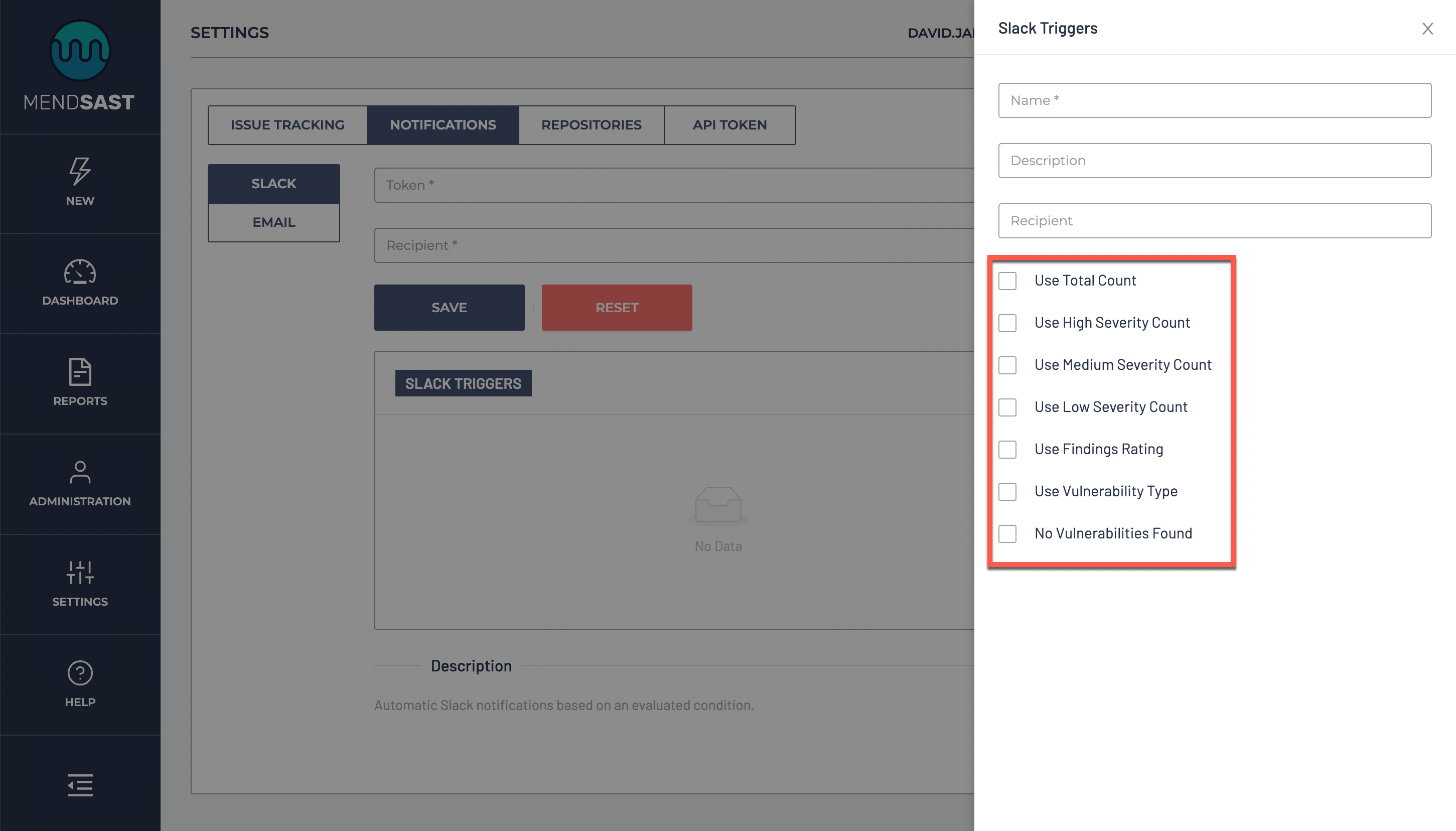Select the Email notification tab

[x=274, y=222]
